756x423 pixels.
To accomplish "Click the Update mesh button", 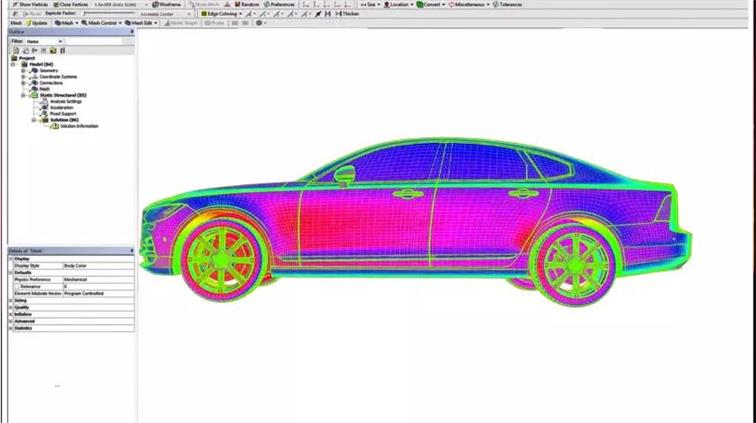I will pyautogui.click(x=38, y=22).
